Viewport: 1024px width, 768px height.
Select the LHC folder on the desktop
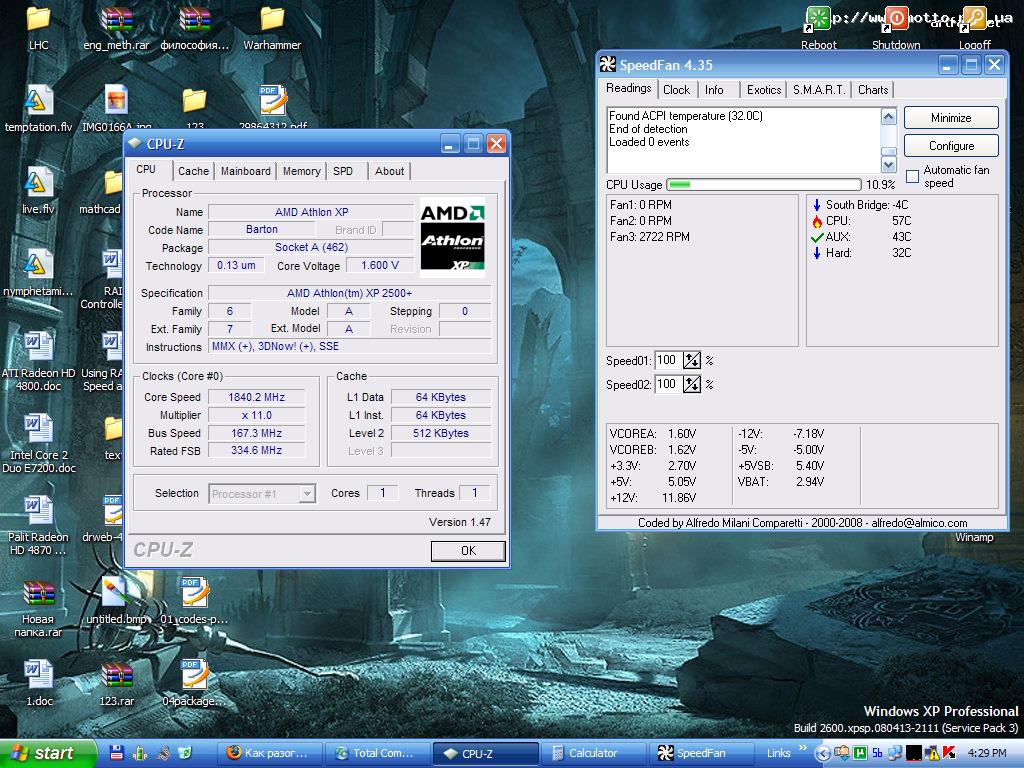(x=39, y=18)
